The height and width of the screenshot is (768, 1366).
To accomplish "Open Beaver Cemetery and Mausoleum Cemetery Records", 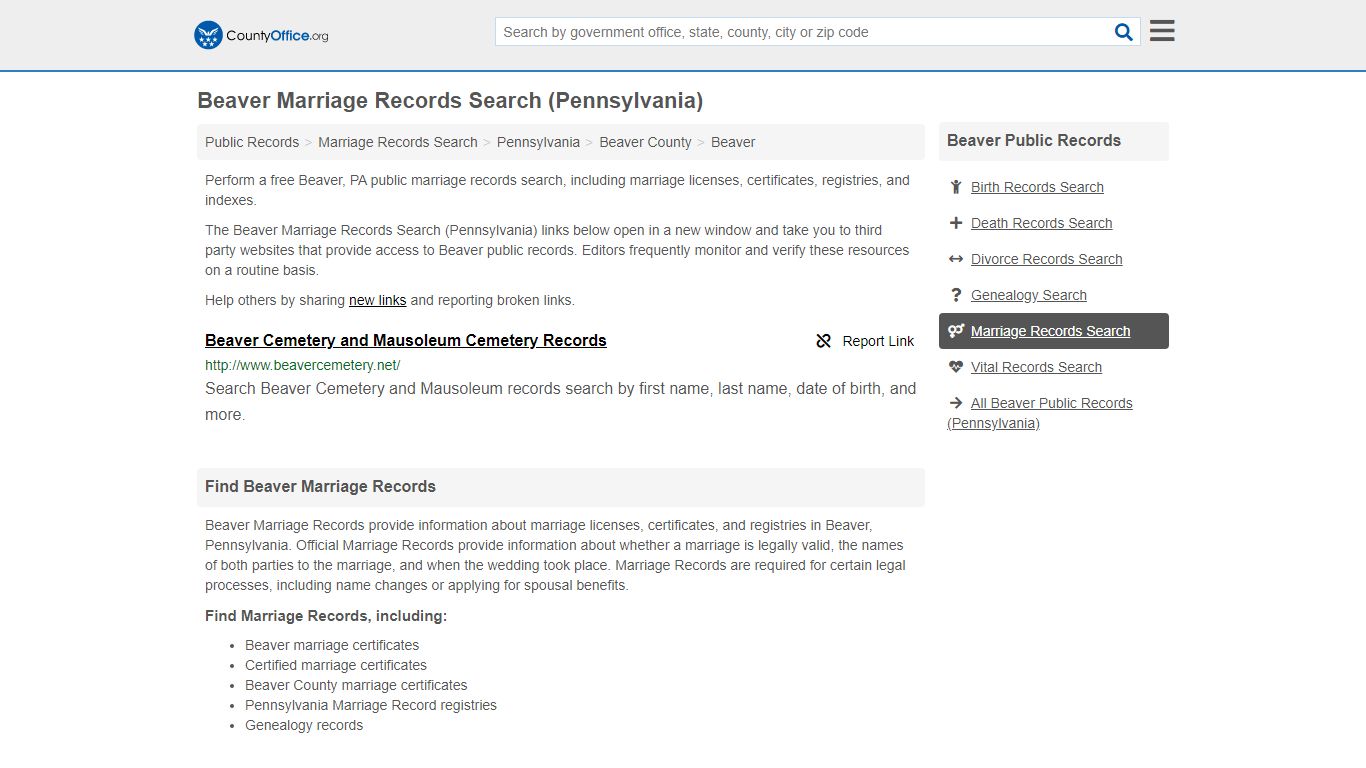I will [x=406, y=340].
